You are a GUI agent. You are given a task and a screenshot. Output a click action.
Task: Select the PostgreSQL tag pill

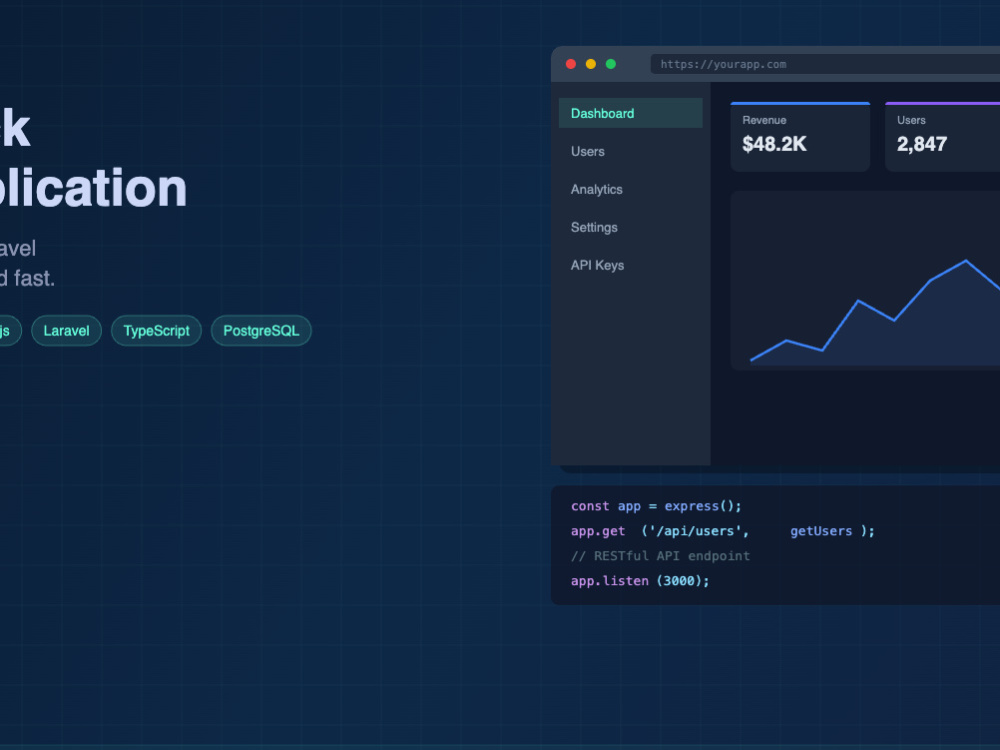coord(261,330)
